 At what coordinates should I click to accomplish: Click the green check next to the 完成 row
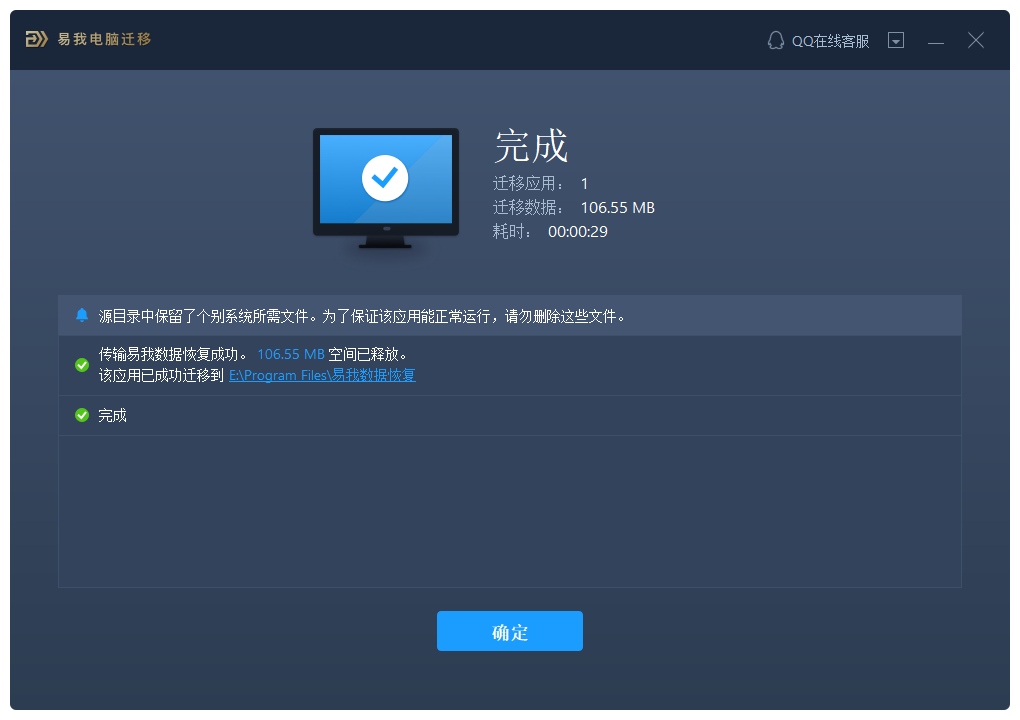point(81,415)
